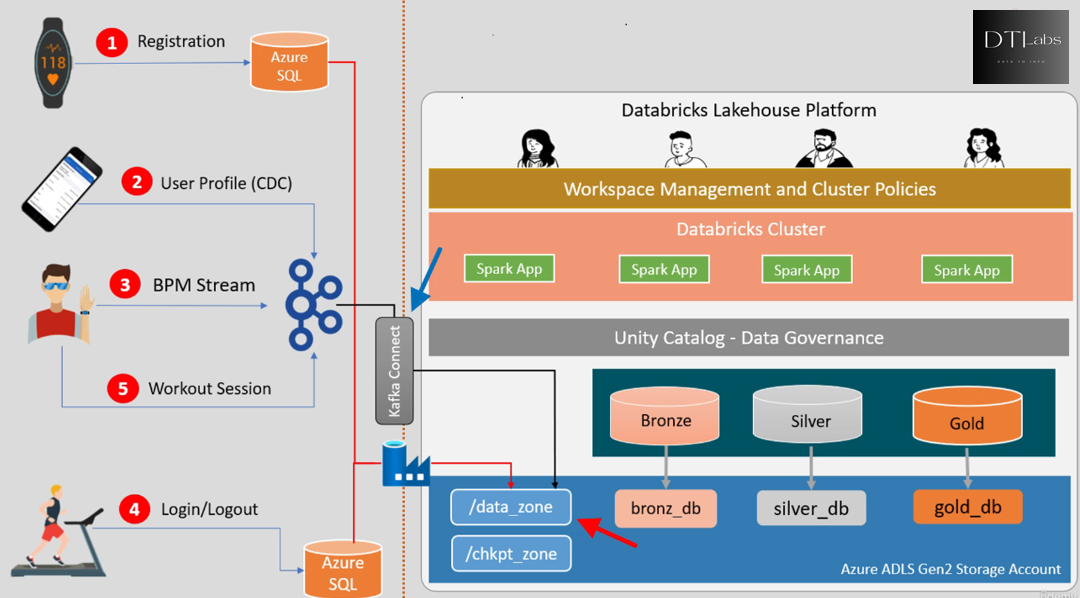Toggle the Registration step badge
1080x598 pixels.
pyautogui.click(x=111, y=42)
